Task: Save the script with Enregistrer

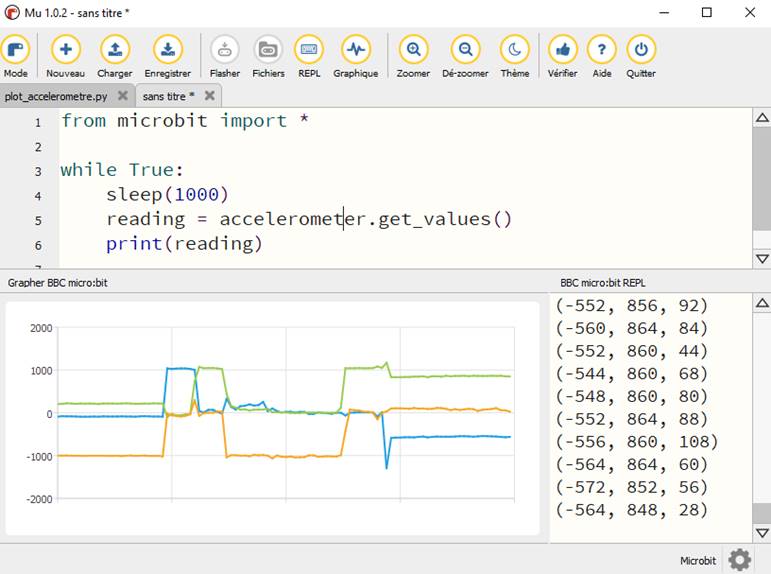Action: [168, 57]
